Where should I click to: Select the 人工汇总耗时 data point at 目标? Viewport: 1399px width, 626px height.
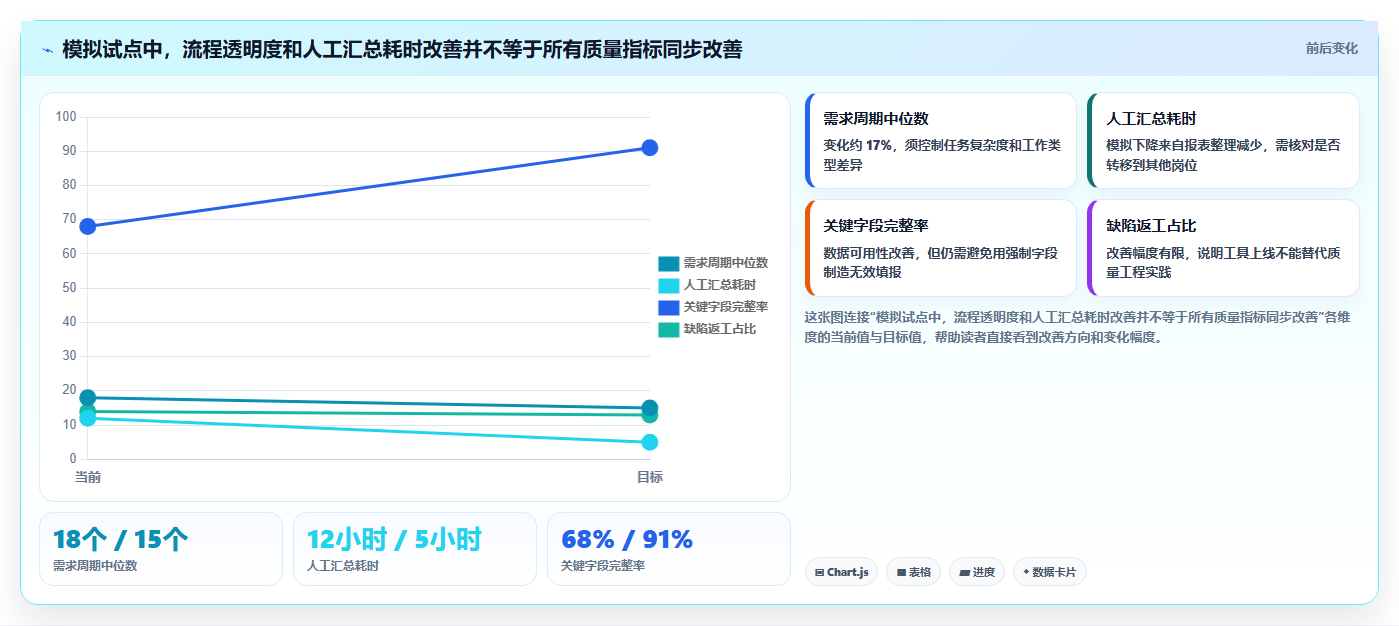(650, 442)
